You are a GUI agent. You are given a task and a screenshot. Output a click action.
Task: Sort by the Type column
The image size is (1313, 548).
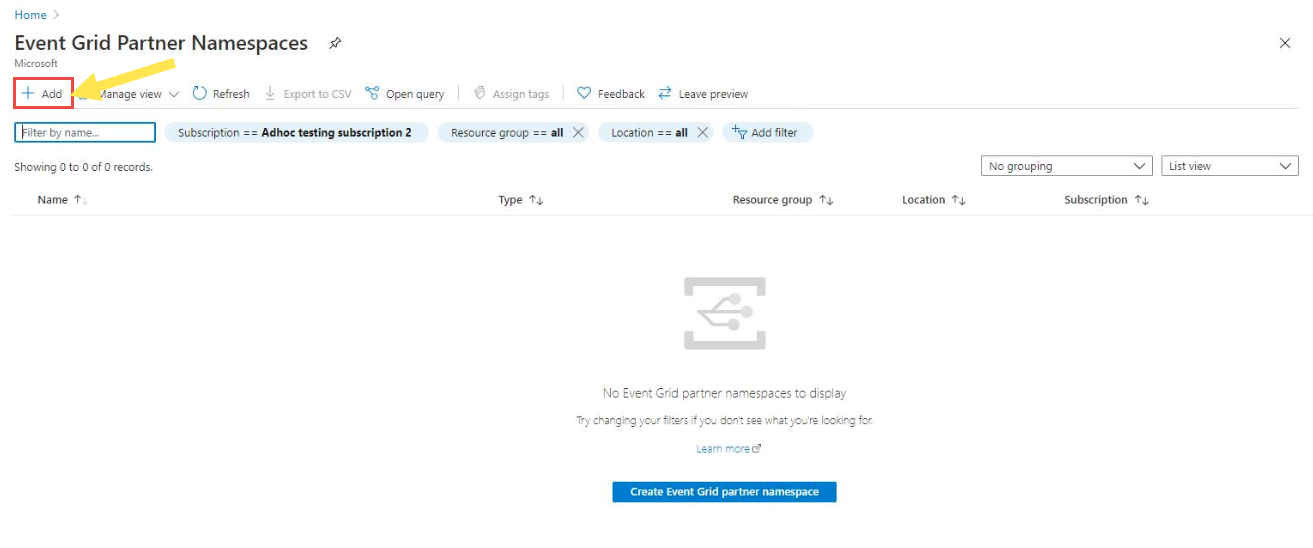coord(521,200)
